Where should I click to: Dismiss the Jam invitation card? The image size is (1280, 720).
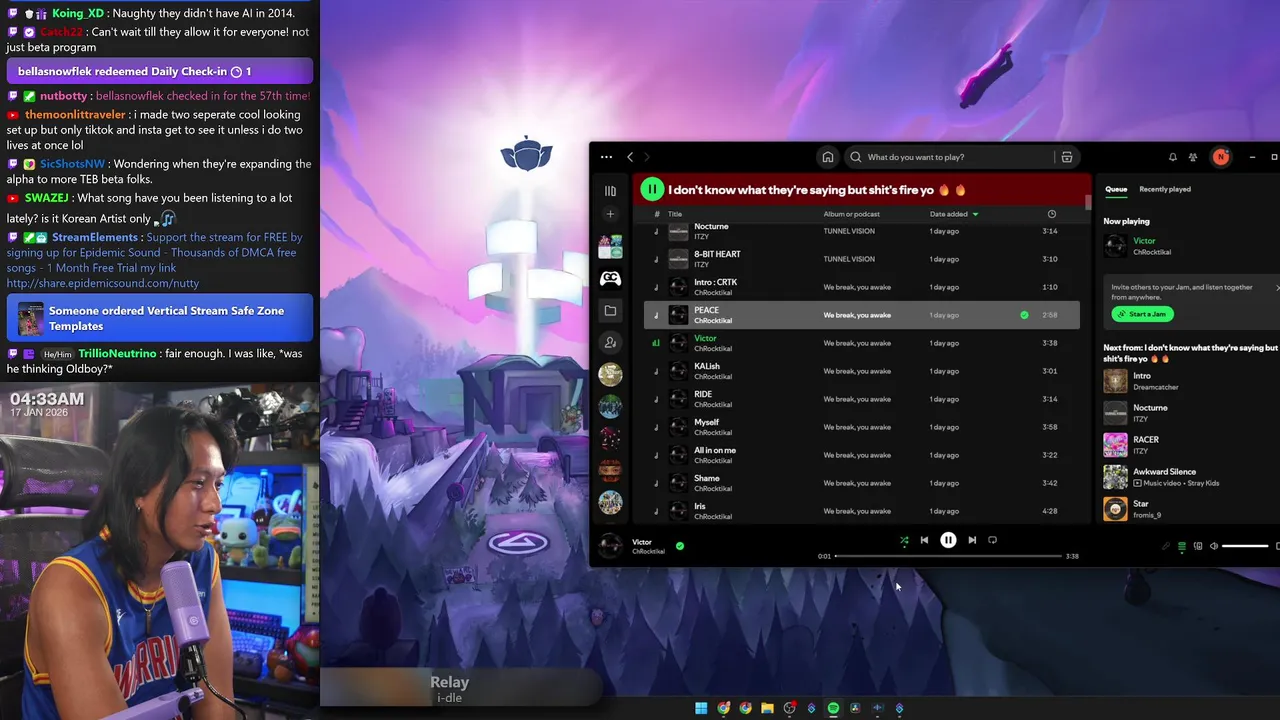1277,288
